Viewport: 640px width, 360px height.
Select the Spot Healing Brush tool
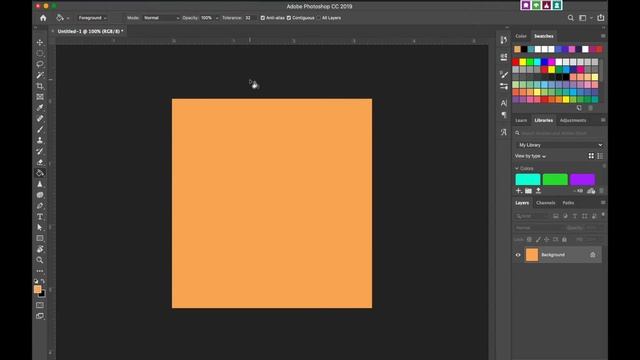tap(40, 119)
